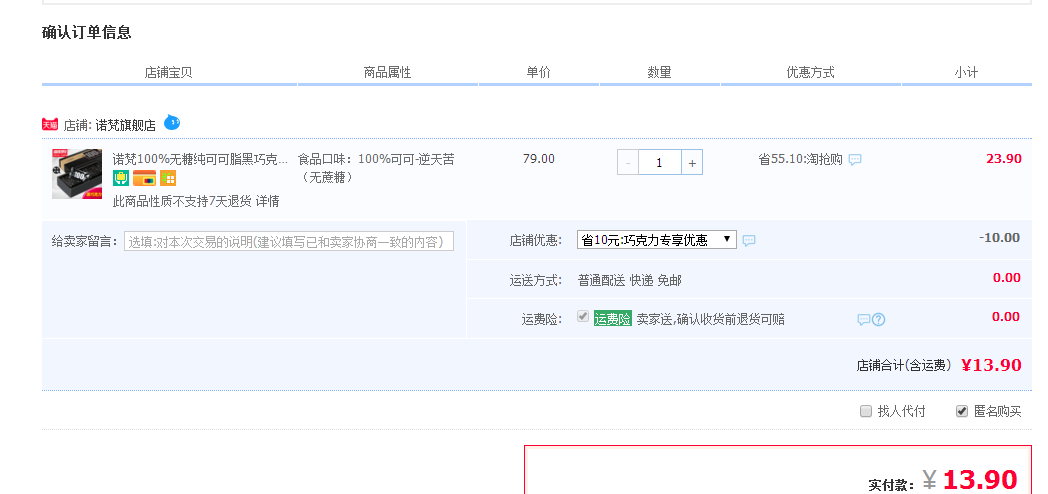The width and height of the screenshot is (1048, 494).
Task: Click the discount value -10.00
Action: tap(999, 238)
